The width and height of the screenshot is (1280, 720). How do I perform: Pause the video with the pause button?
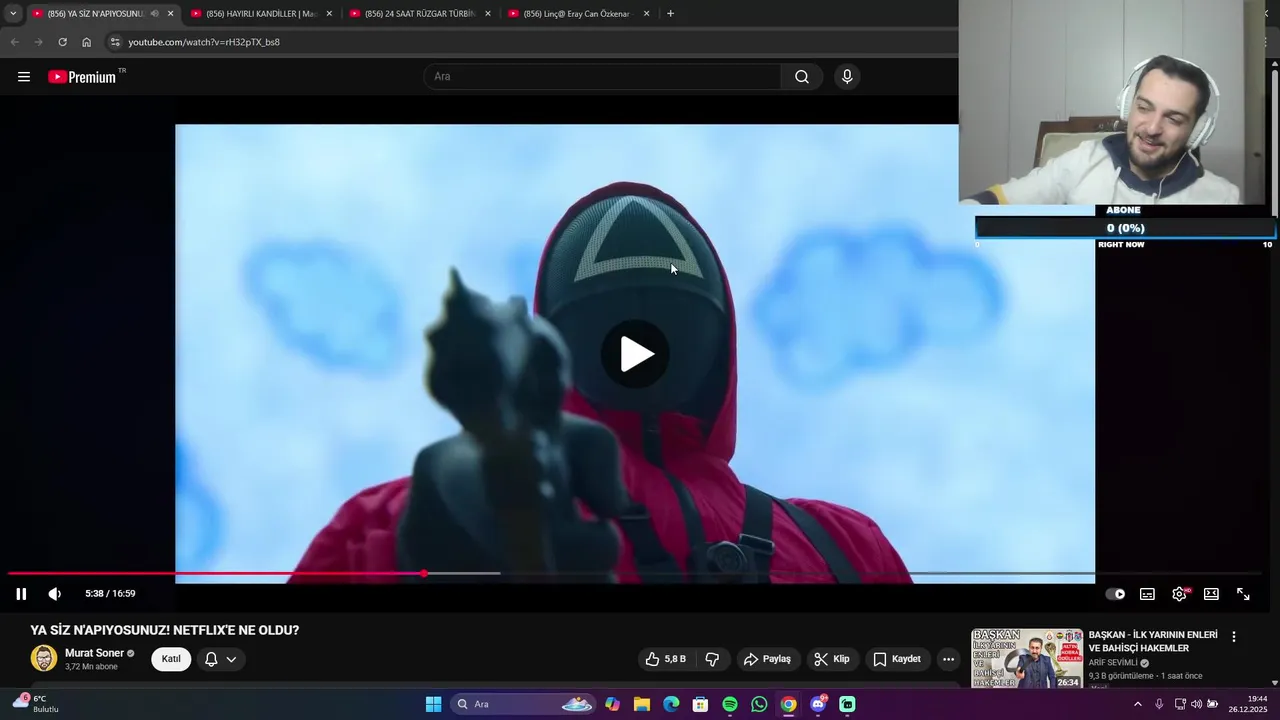[21, 594]
